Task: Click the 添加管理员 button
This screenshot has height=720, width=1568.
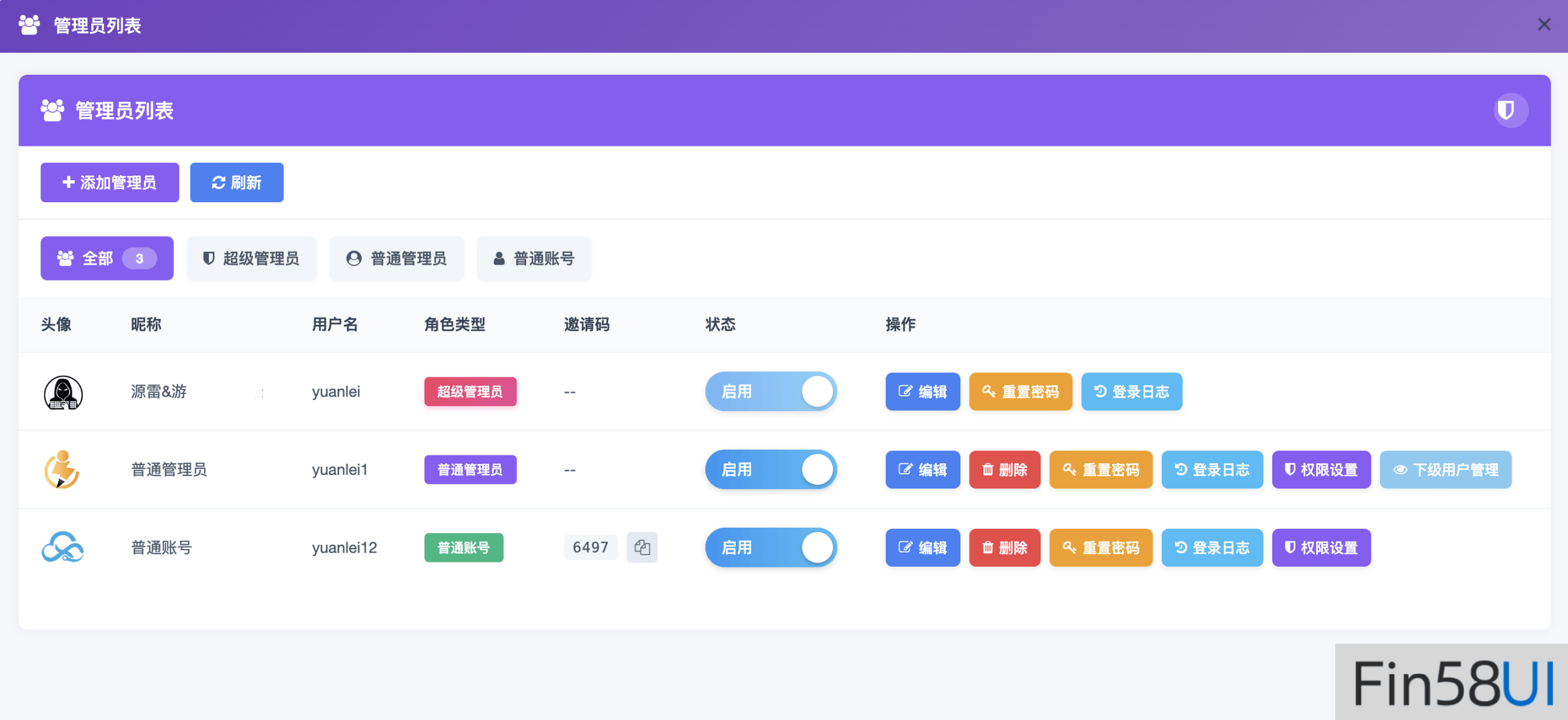Action: click(x=110, y=183)
